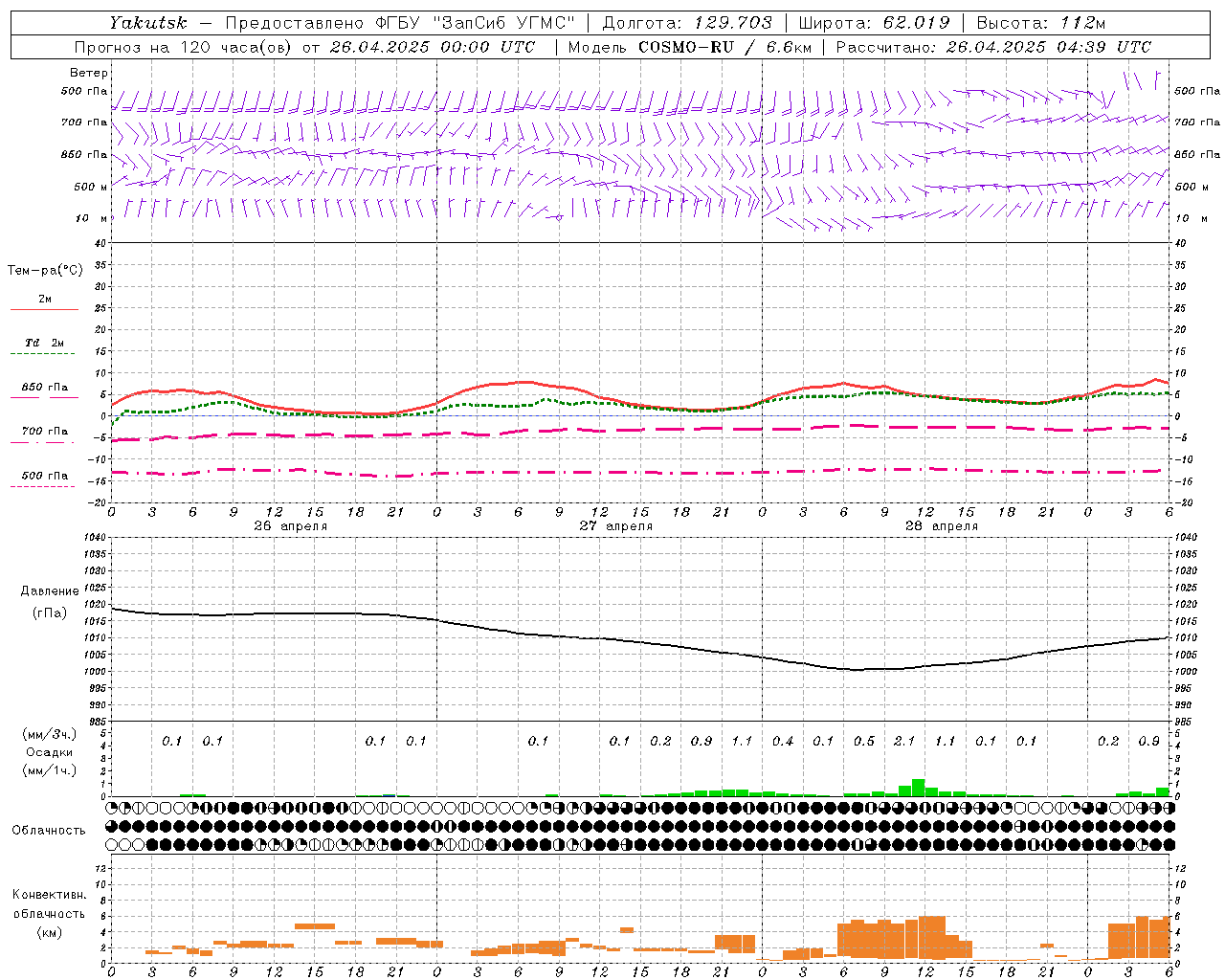Viewport: 1225px width, 980px height.
Task: Click the "Осадки" precipitation label
Action: click(50, 752)
